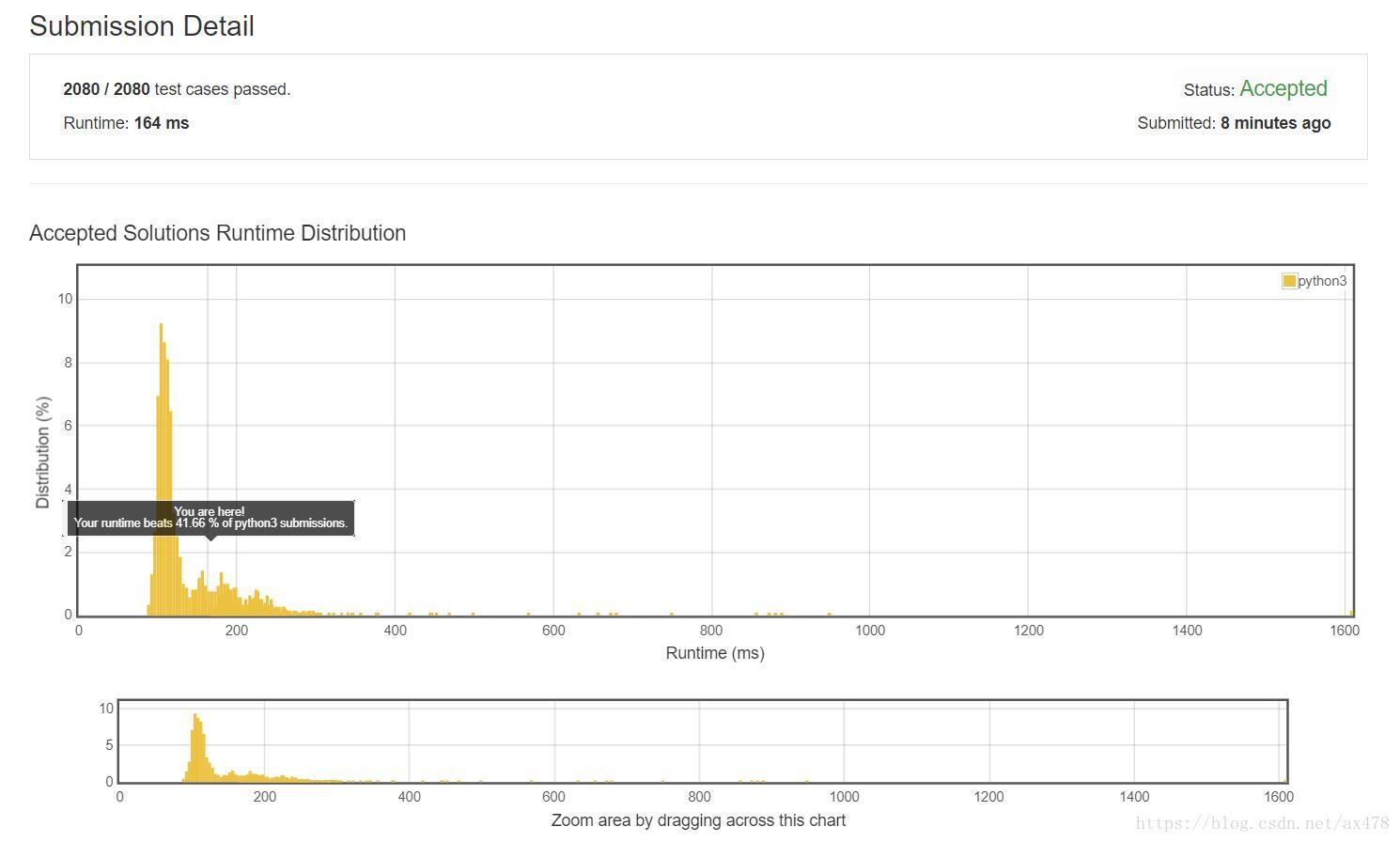Click the python3 legend label

pyautogui.click(x=1322, y=281)
